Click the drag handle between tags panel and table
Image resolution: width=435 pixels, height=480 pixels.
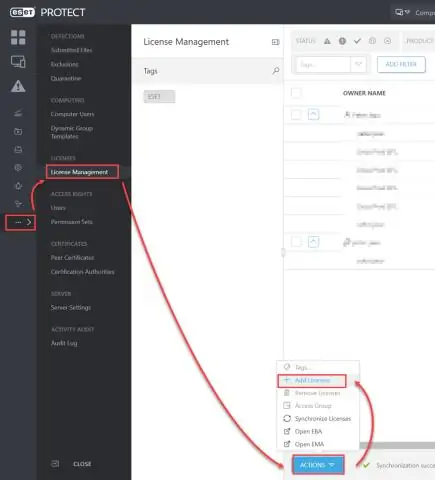click(x=283, y=252)
